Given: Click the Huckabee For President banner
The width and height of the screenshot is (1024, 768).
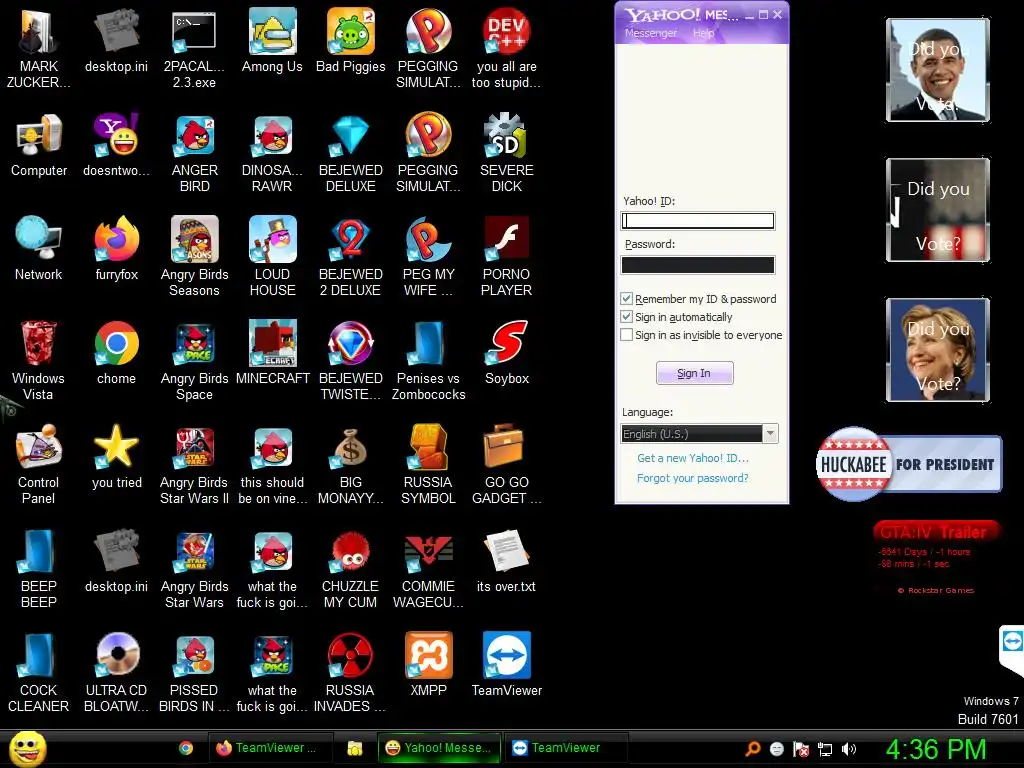Looking at the screenshot, I should tap(908, 464).
